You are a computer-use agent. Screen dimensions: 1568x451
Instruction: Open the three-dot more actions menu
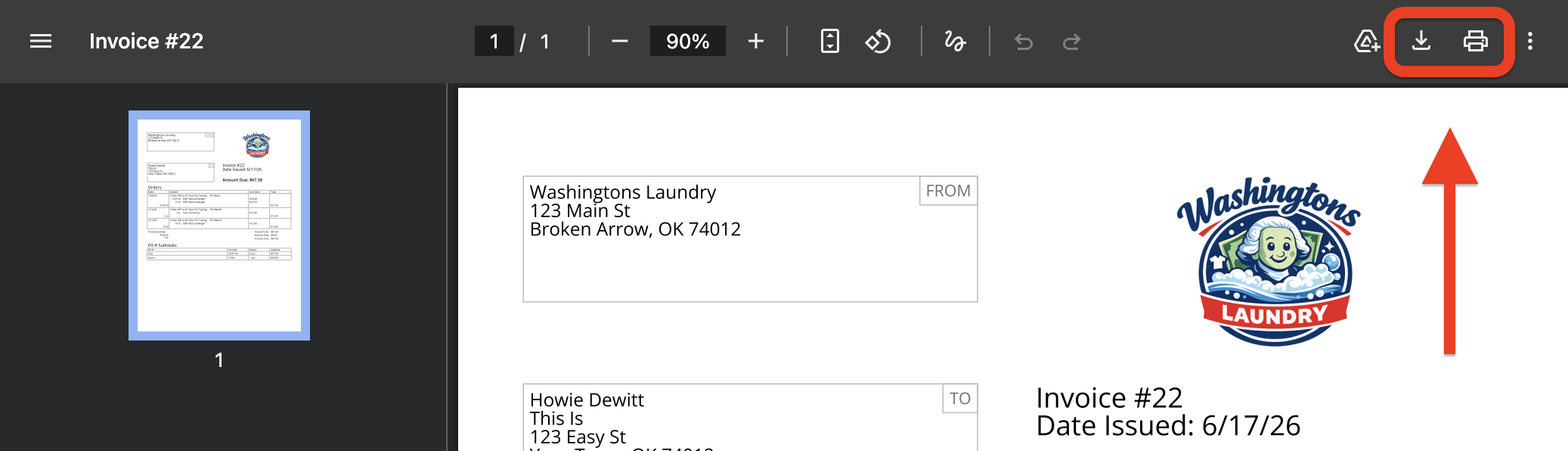click(x=1530, y=41)
